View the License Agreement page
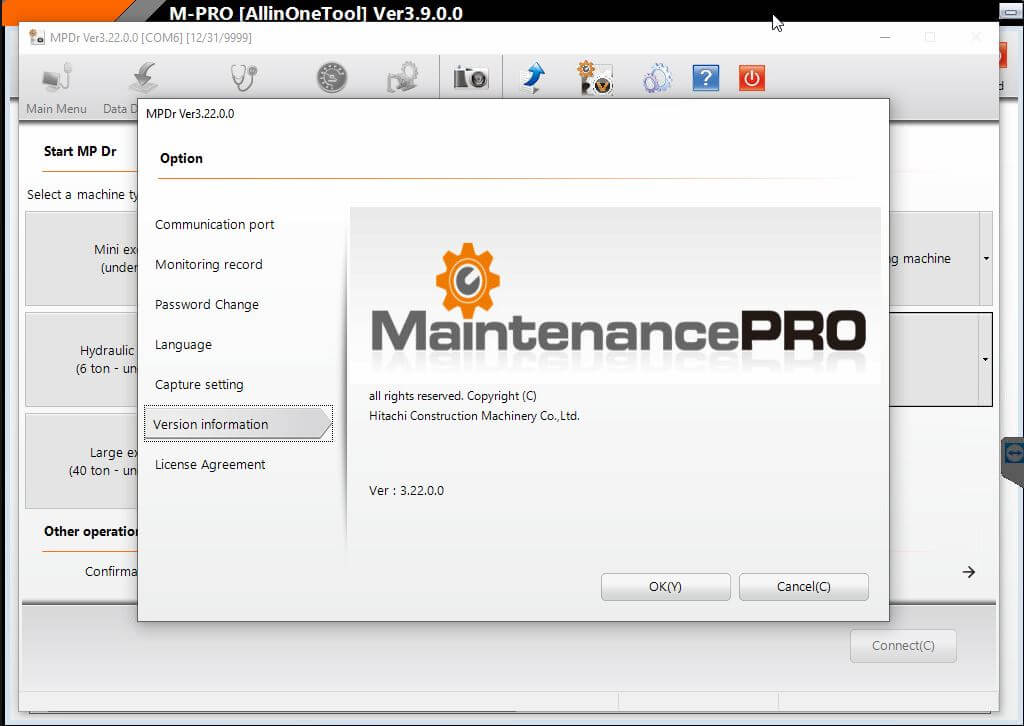 [210, 464]
